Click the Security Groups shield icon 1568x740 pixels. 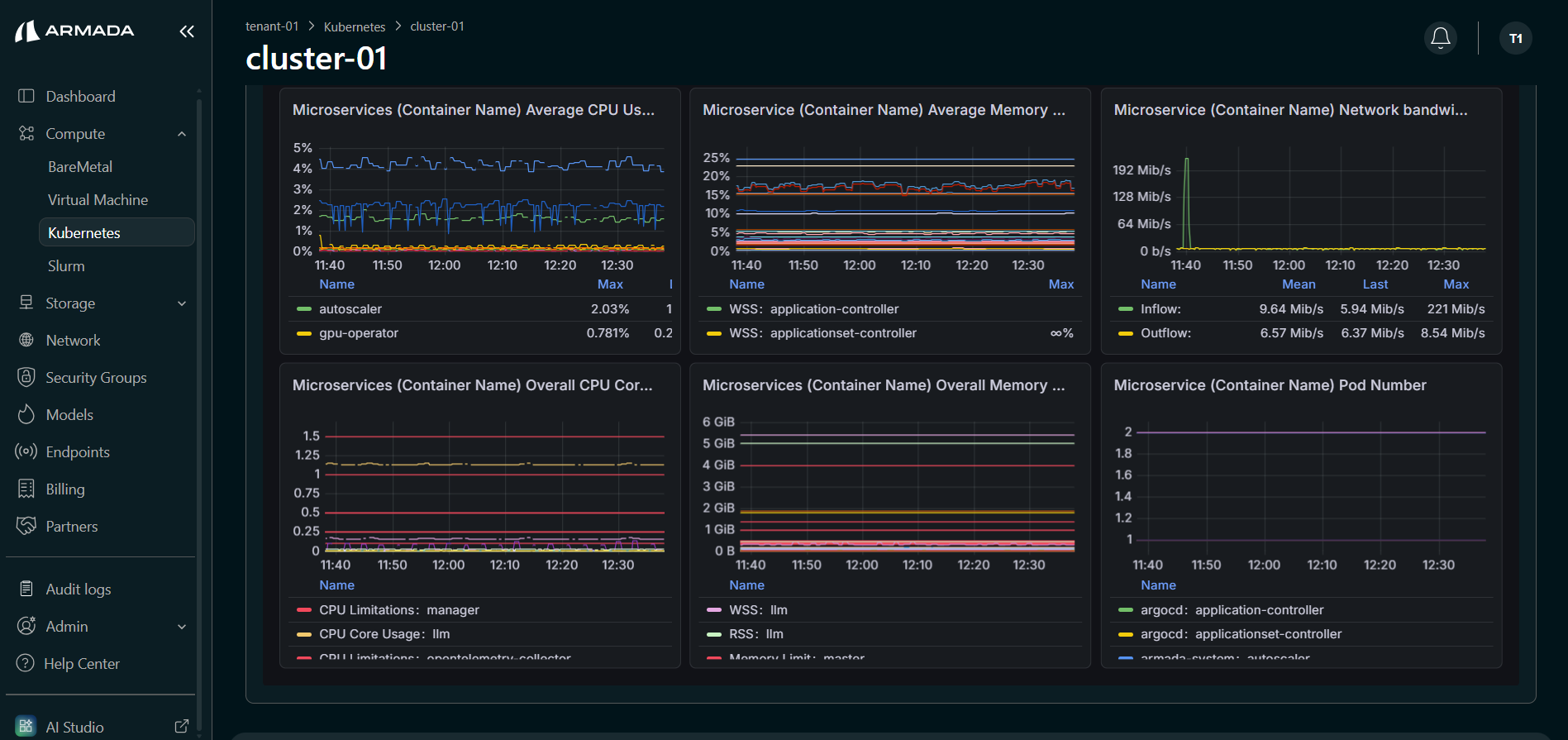point(26,377)
